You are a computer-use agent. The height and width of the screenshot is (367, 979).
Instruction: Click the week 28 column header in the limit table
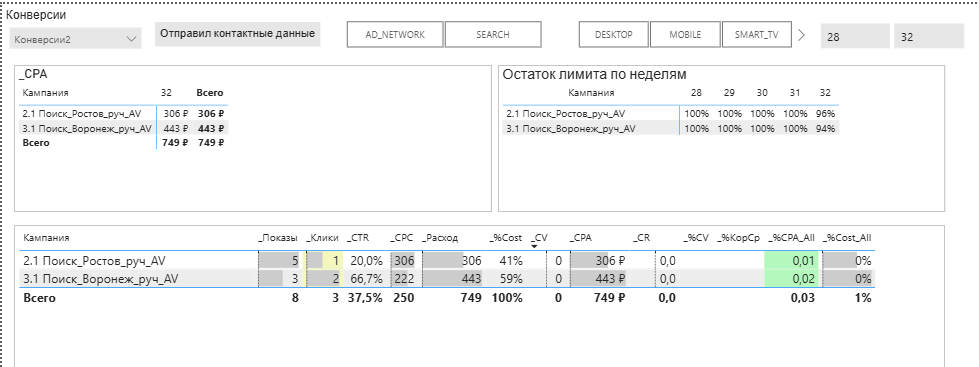click(x=696, y=93)
